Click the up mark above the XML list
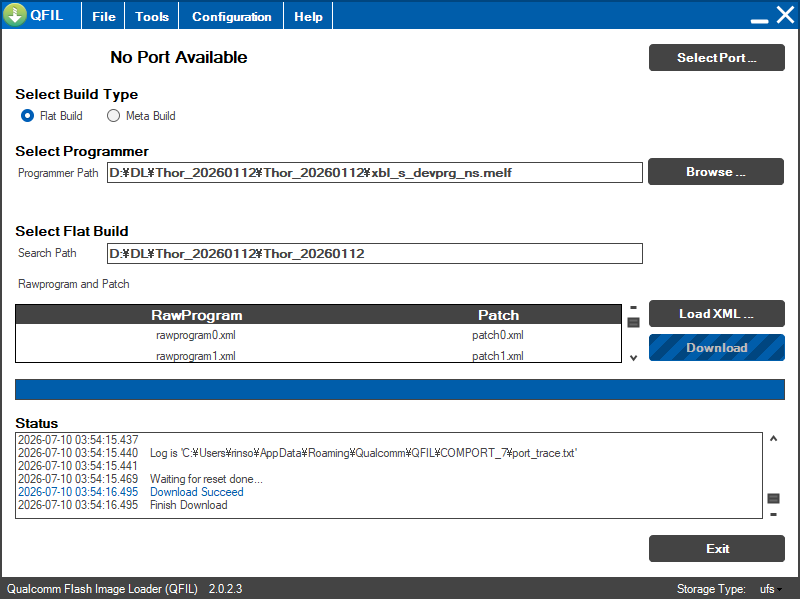This screenshot has width=800, height=599. click(x=633, y=308)
